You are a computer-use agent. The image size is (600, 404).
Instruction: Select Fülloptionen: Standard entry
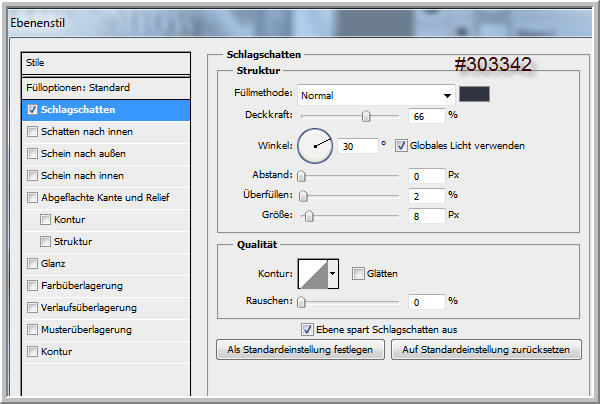click(x=106, y=88)
